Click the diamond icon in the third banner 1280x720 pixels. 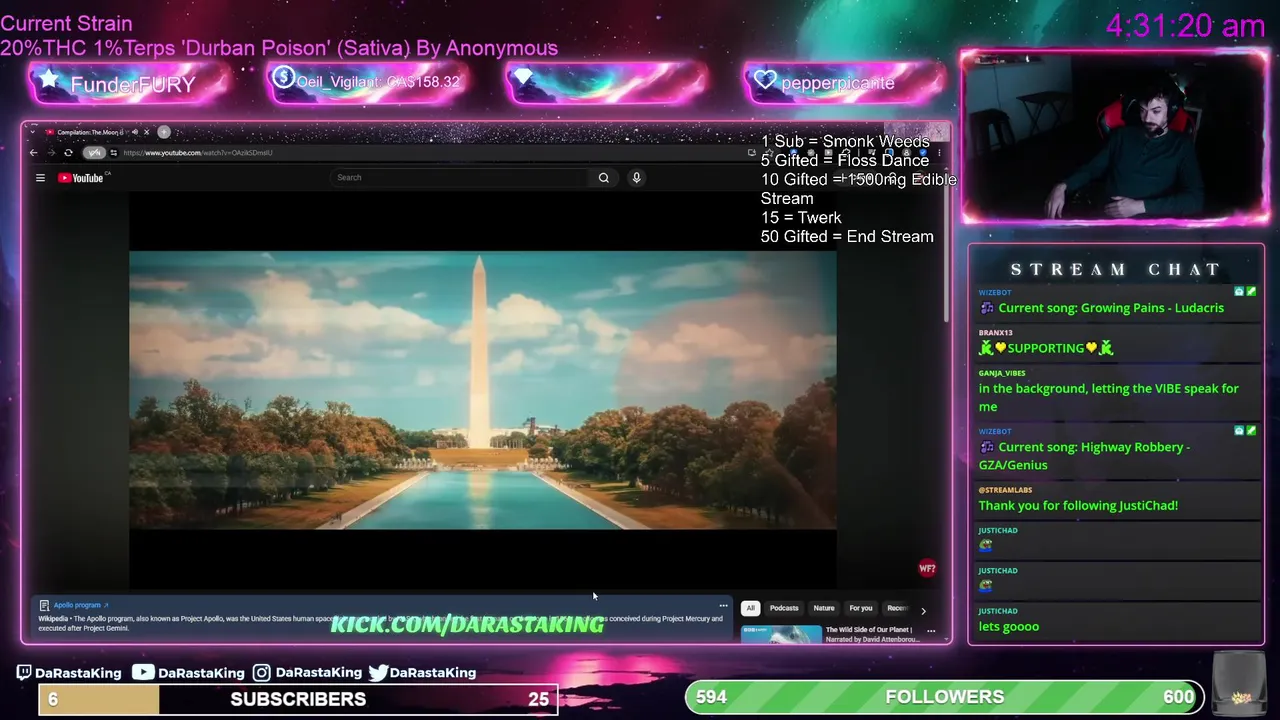coord(524,78)
